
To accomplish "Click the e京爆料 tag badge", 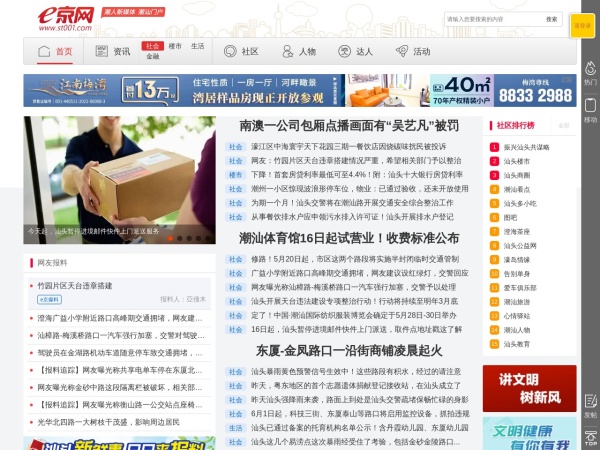I will (49, 300).
